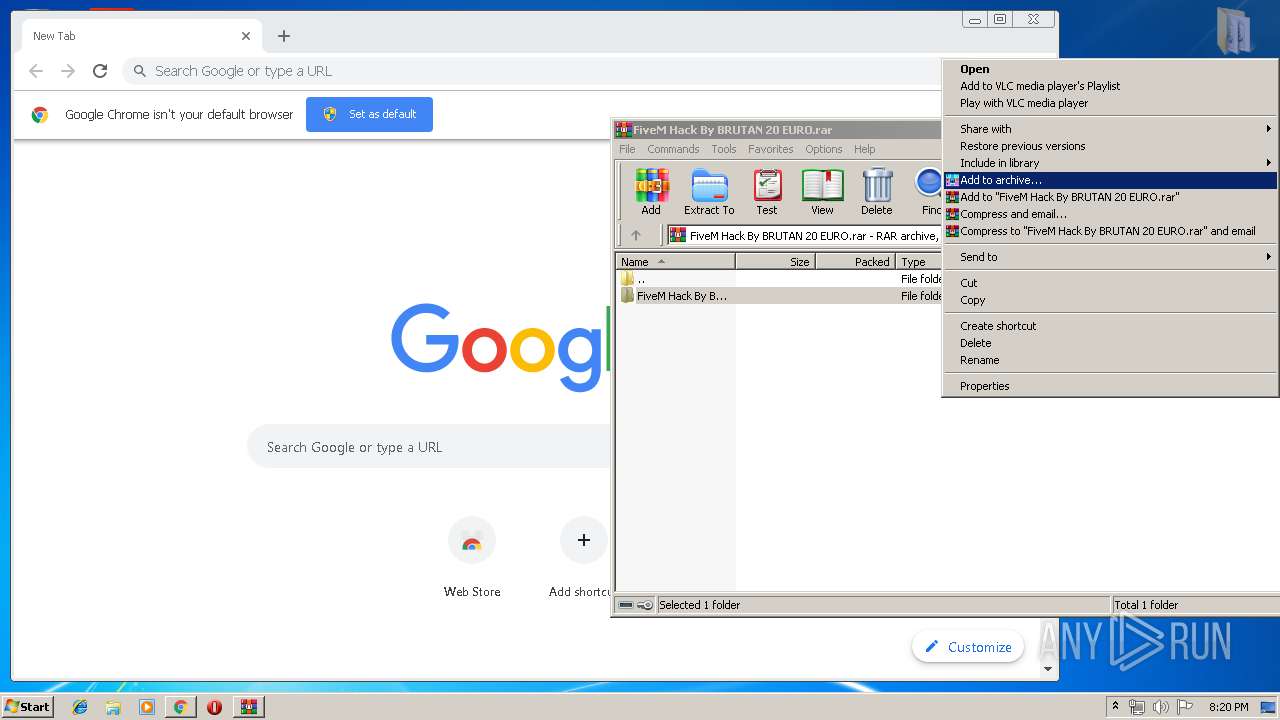Viewport: 1280px width, 720px height.
Task: Select Cut from the context menu
Action: [1110, 283]
